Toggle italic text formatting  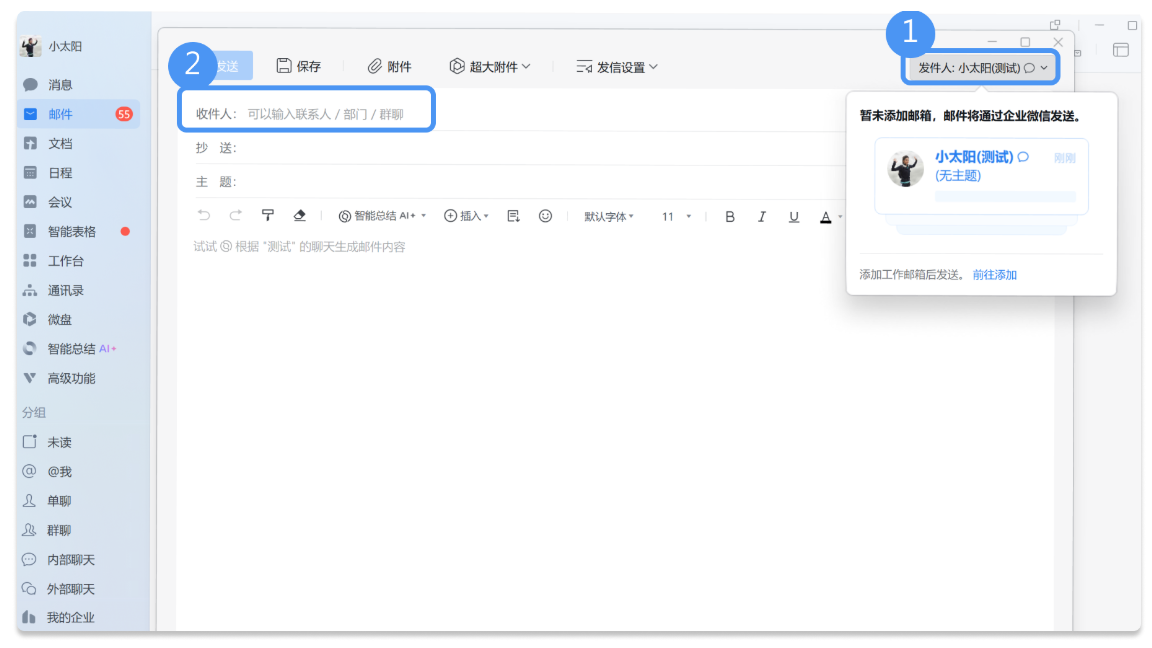point(762,216)
